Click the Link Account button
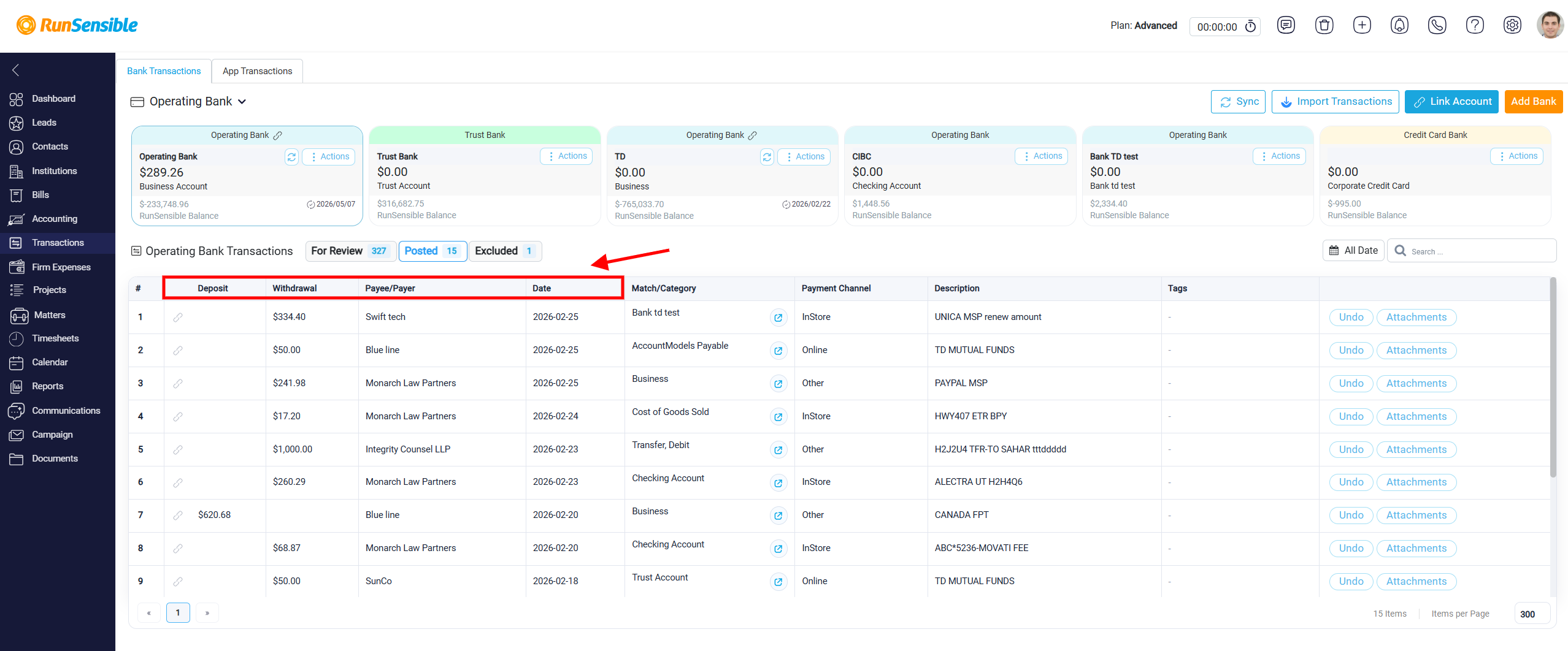This screenshot has height=651, width=1568. click(1451, 102)
